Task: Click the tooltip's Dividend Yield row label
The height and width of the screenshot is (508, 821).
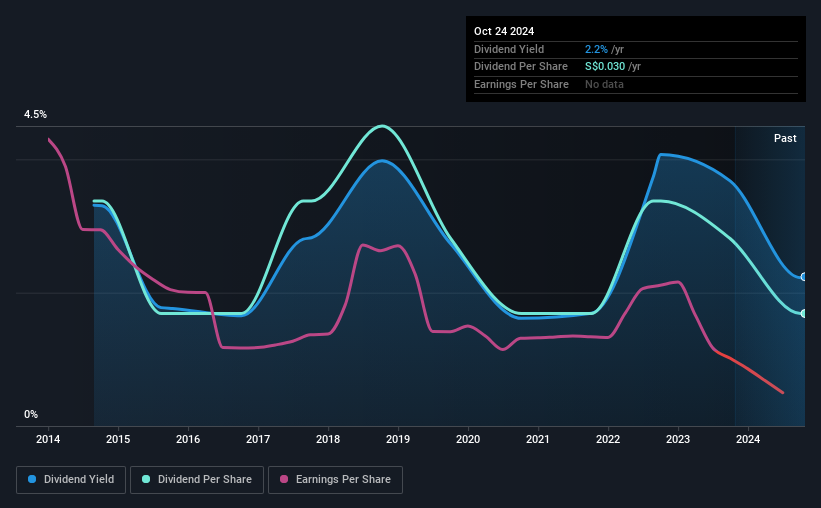Action: (x=509, y=49)
